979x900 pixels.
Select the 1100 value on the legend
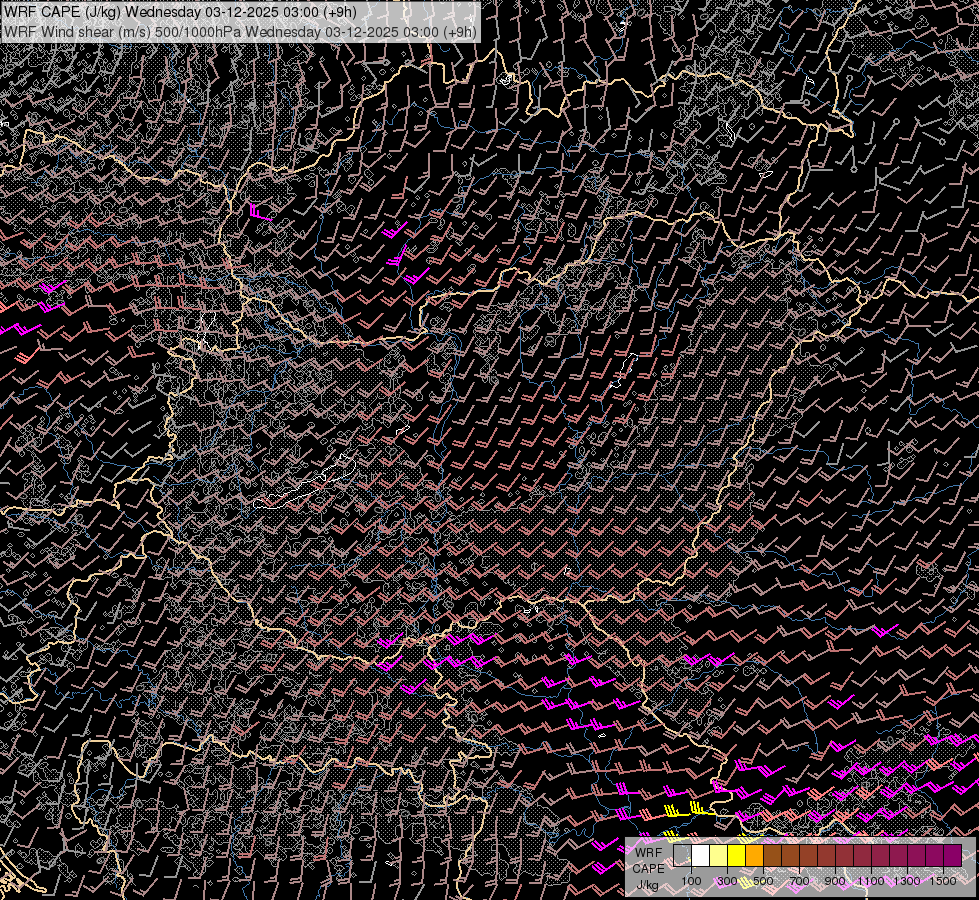(871, 881)
